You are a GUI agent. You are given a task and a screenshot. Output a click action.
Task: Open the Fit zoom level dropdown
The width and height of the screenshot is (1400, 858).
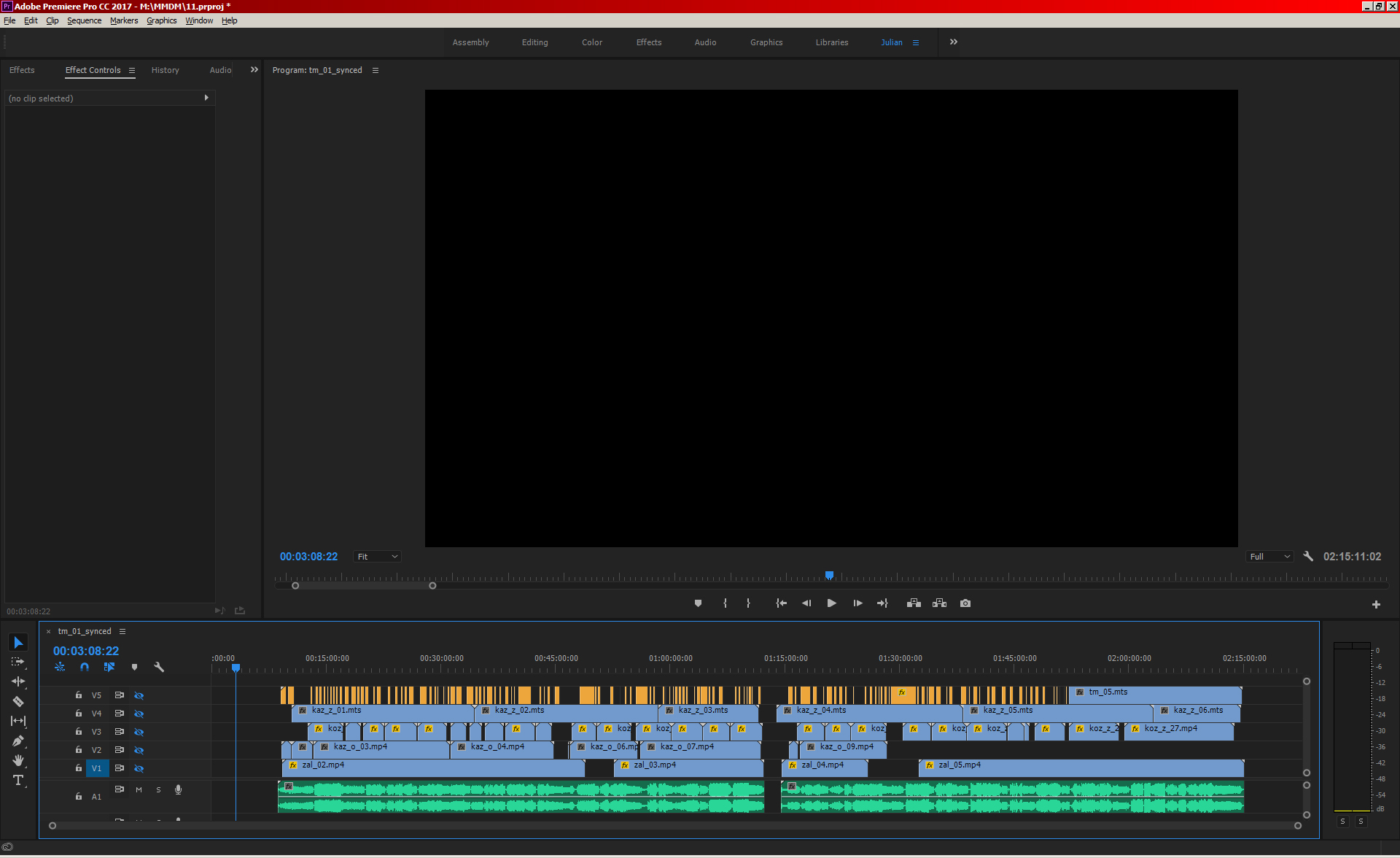[378, 557]
